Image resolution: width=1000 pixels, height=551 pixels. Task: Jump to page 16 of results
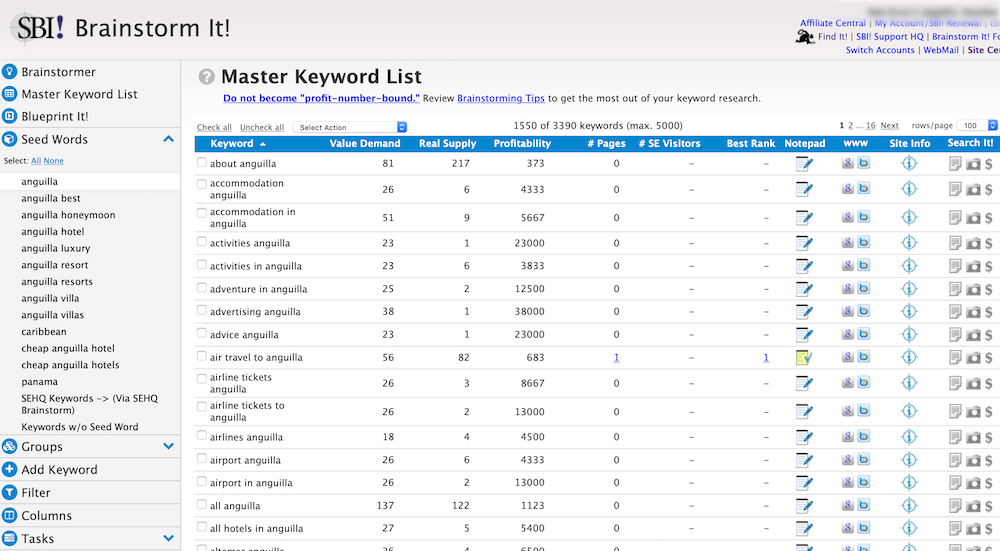(x=871, y=126)
